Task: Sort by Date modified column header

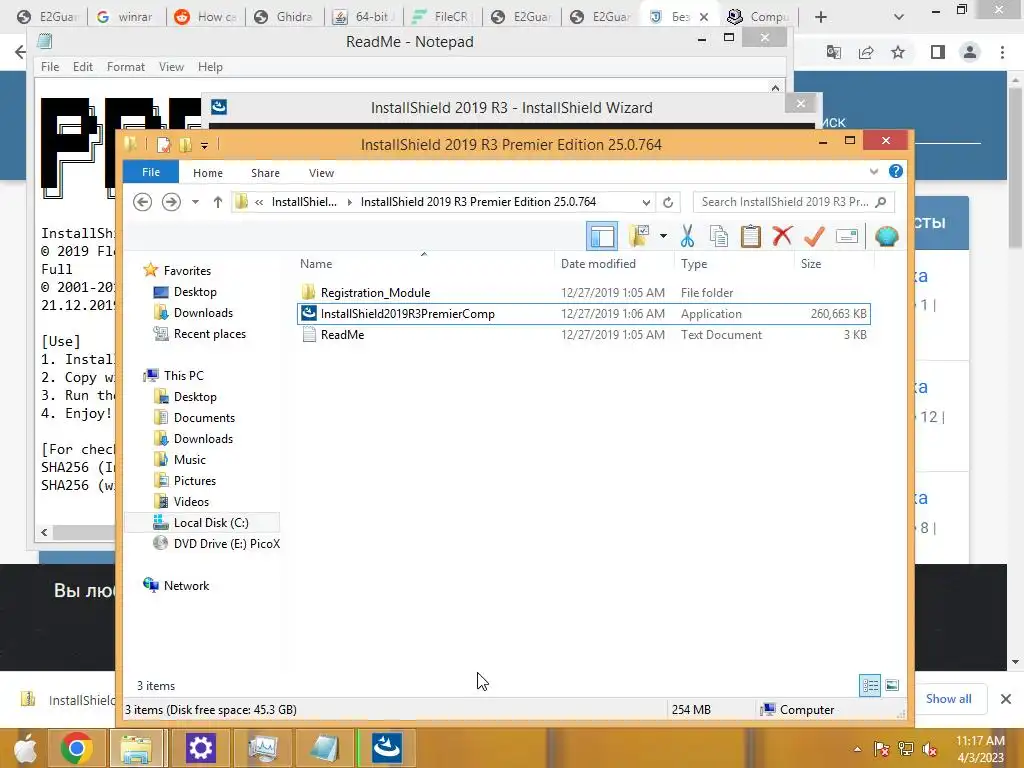Action: (598, 264)
